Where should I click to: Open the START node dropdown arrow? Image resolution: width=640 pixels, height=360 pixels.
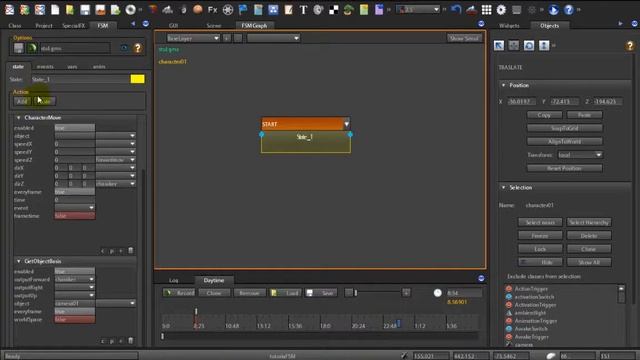coord(347,124)
